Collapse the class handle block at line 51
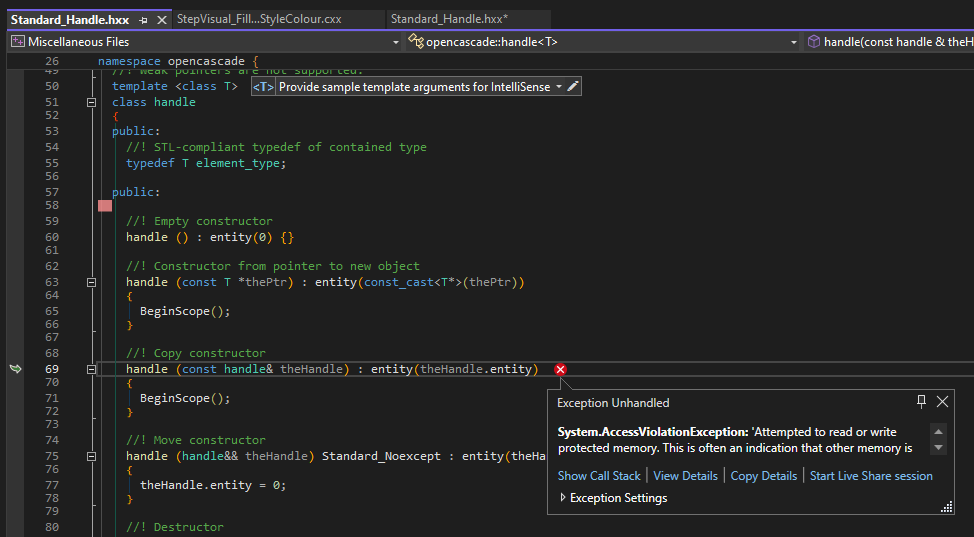 [x=91, y=102]
